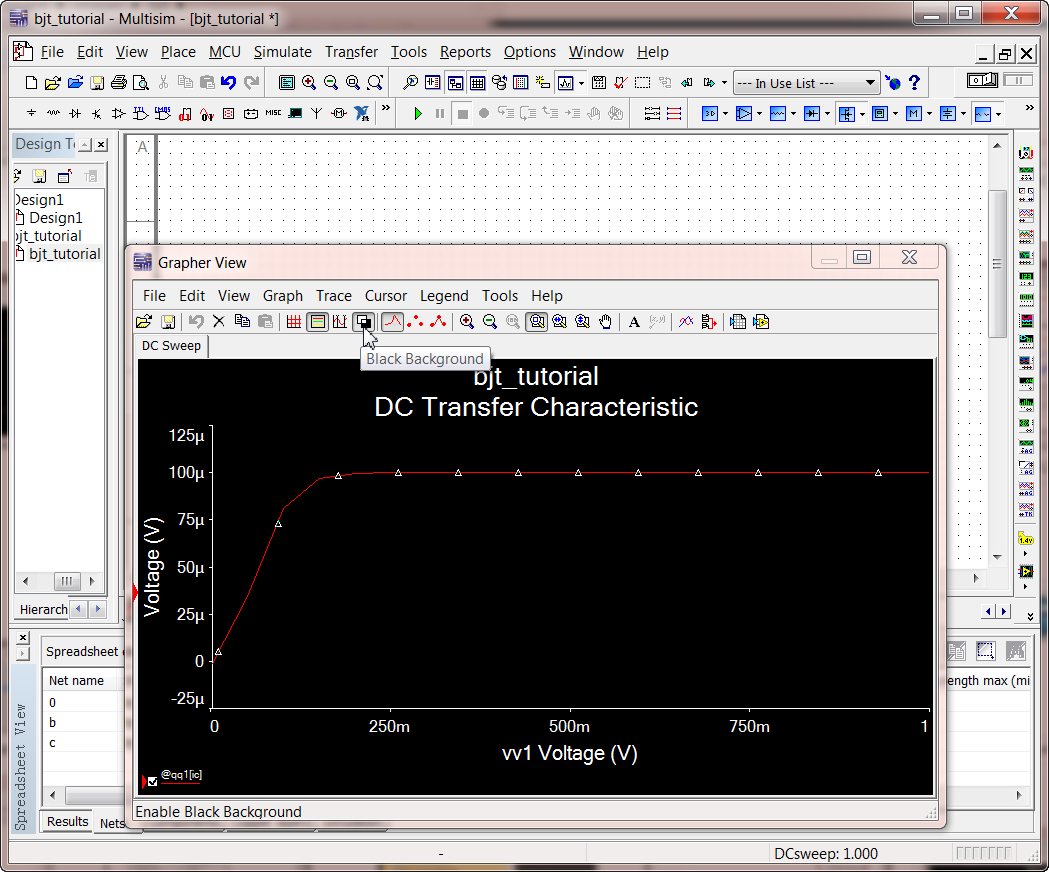Toggle the @qq1[ic] trace checkbox in legend
The width and height of the screenshot is (1049, 872).
153,781
